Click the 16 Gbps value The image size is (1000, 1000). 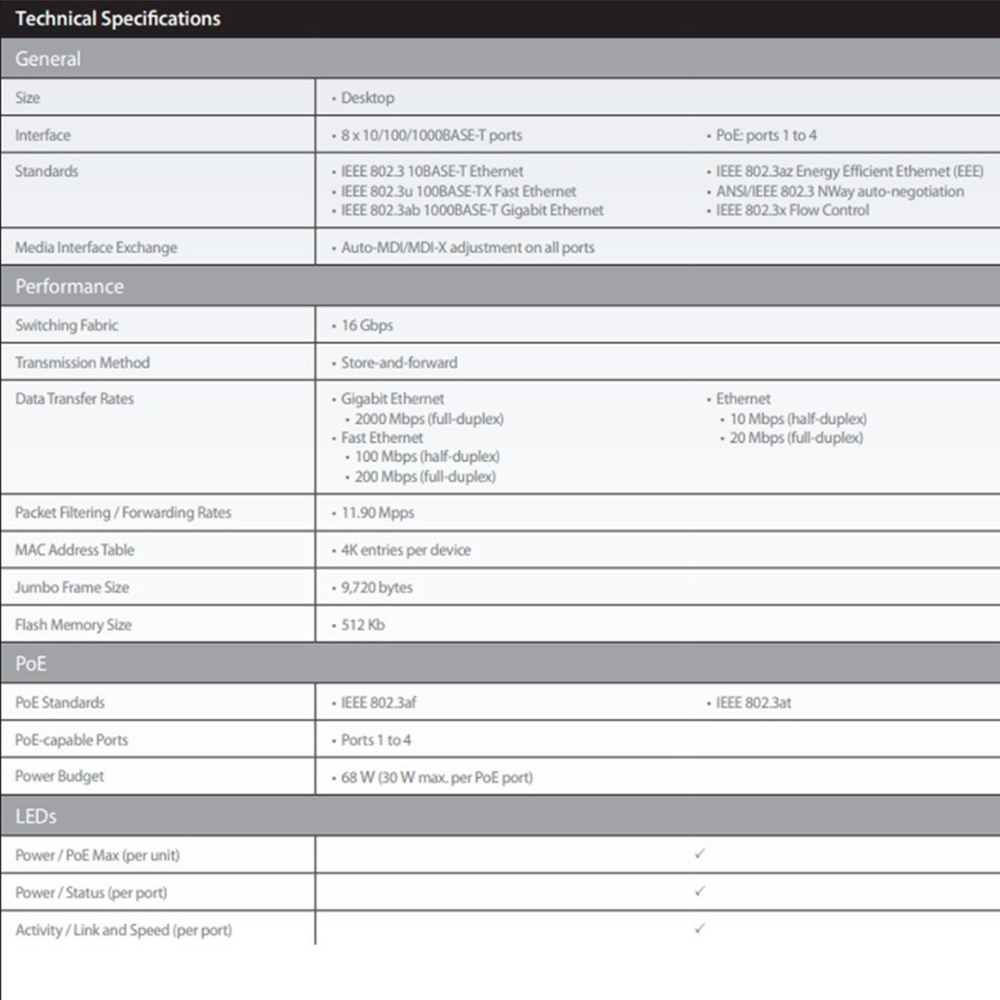click(x=366, y=325)
